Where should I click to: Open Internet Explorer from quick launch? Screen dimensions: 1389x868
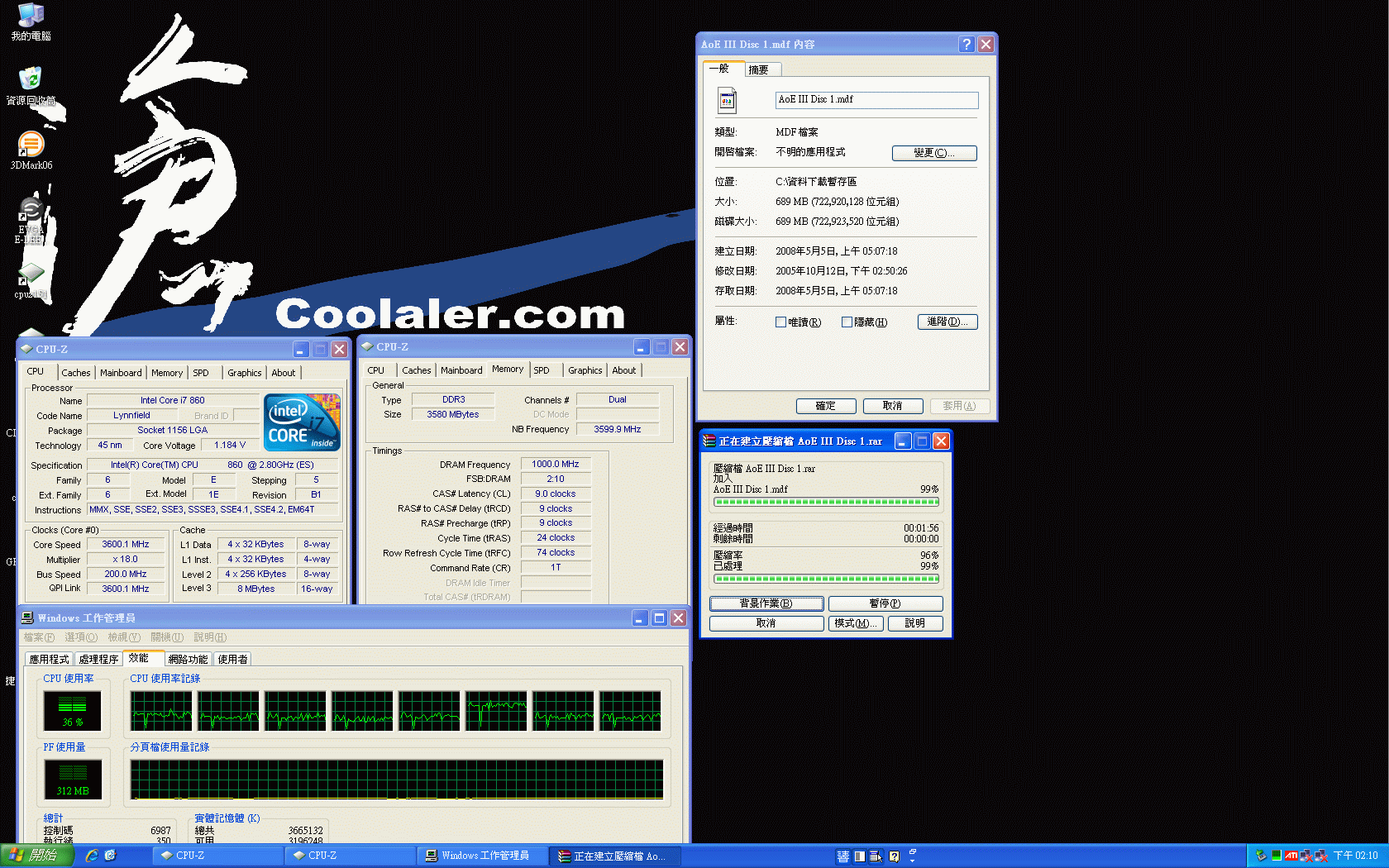point(92,856)
